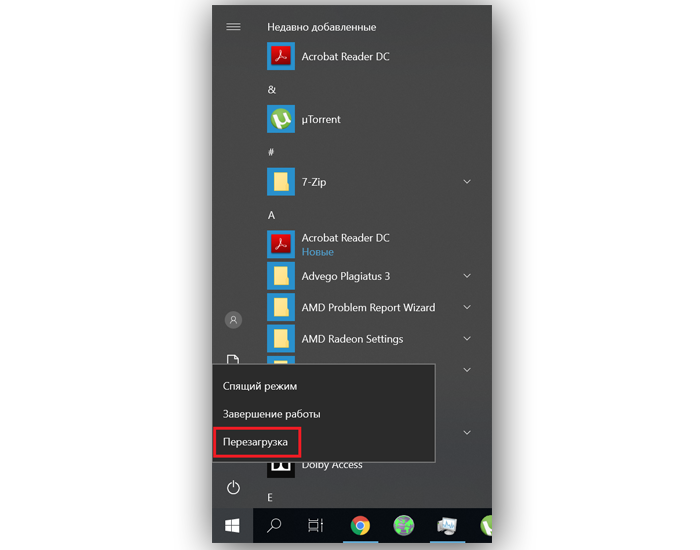The width and height of the screenshot is (700, 550).
Task: Click the user account icon in sidebar
Action: point(233,320)
